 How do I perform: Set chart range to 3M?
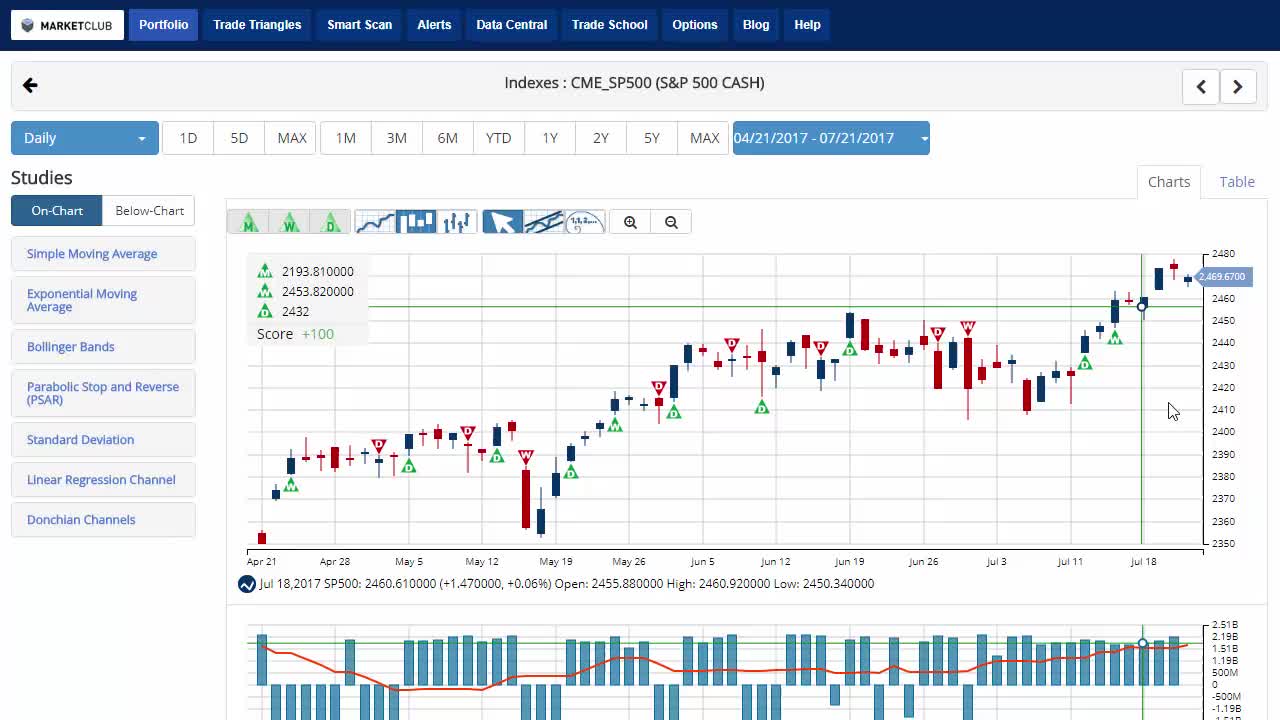(397, 138)
